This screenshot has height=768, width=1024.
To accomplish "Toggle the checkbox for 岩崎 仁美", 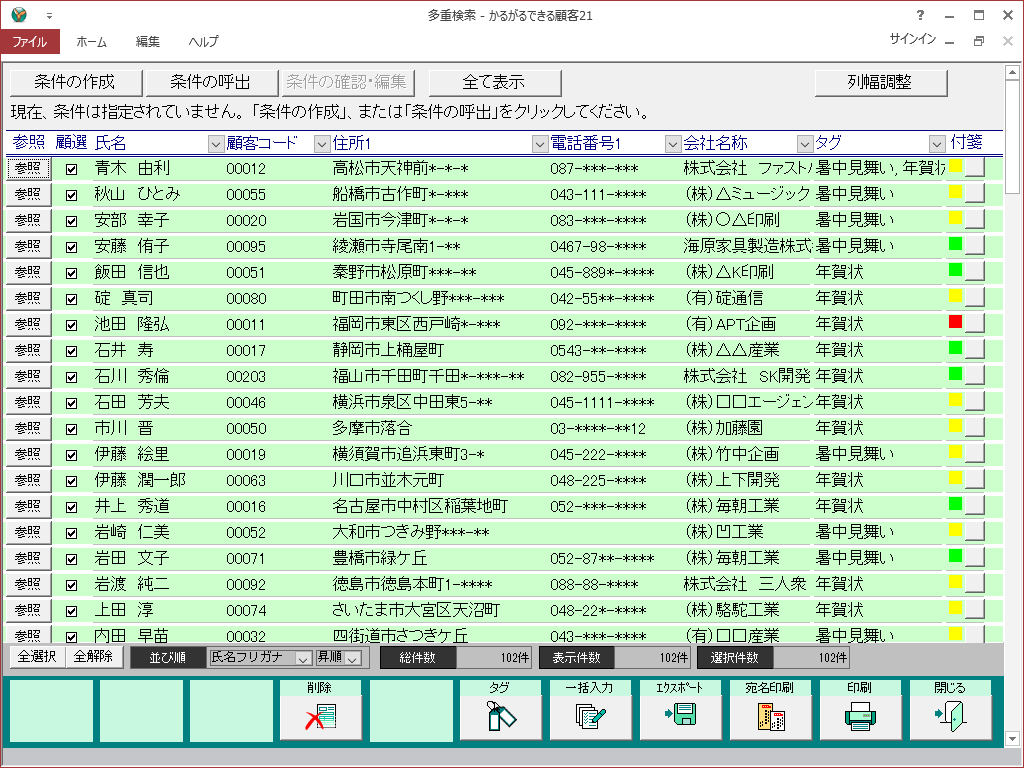I will (x=71, y=532).
